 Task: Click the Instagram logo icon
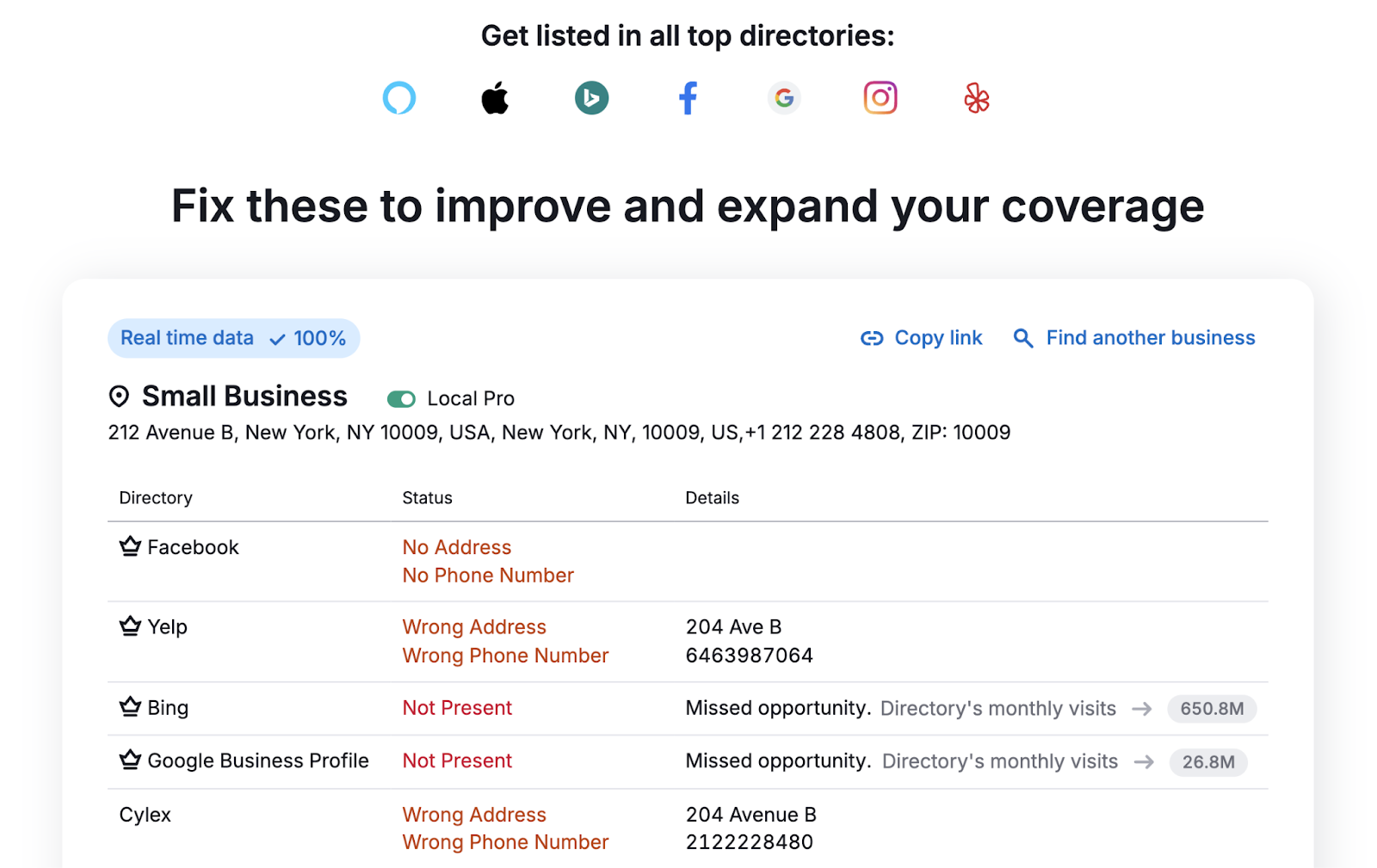point(880,97)
